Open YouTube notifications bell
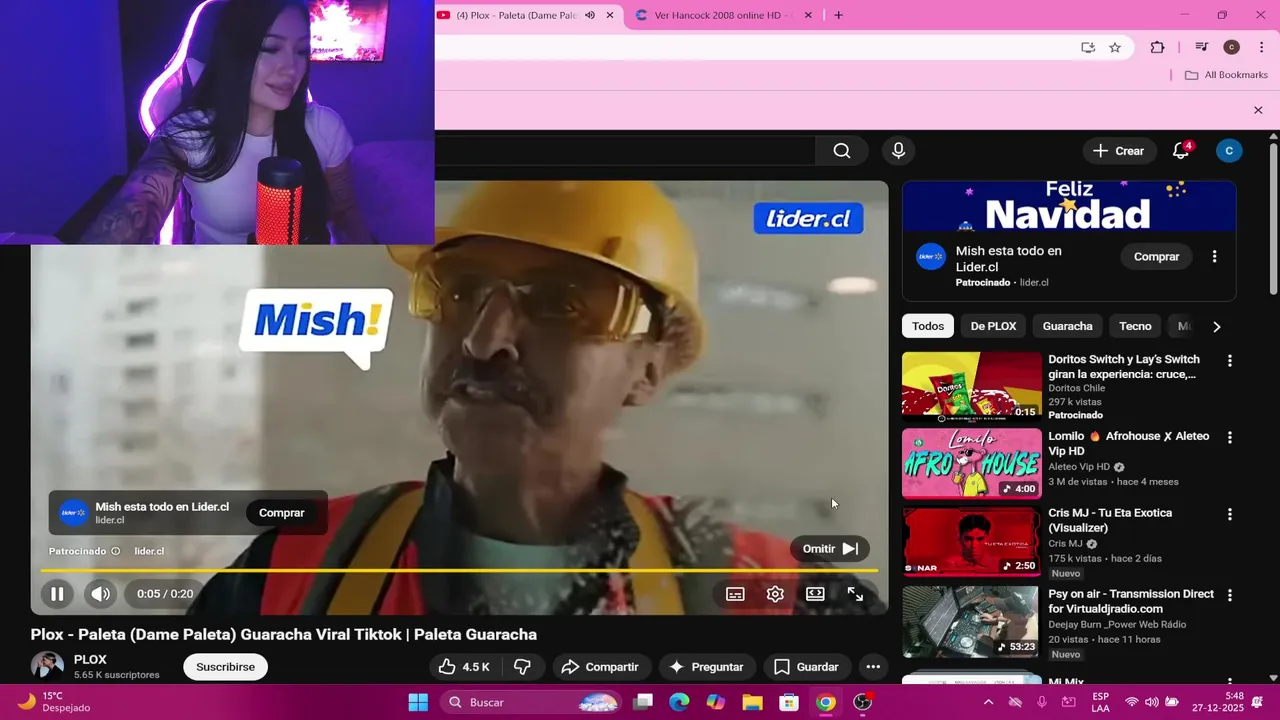Screen dimensions: 1280x720 [x=1181, y=151]
